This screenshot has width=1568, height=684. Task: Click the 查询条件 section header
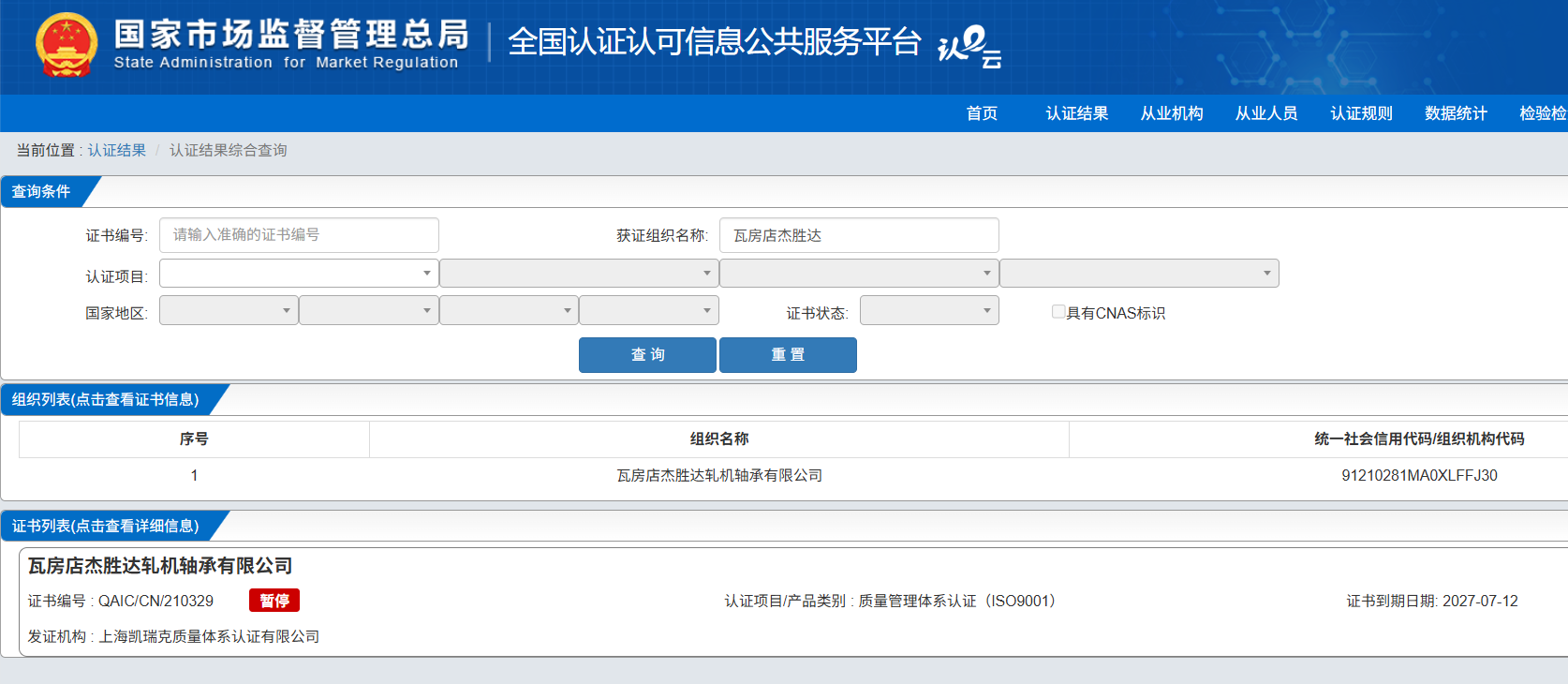tap(41, 191)
